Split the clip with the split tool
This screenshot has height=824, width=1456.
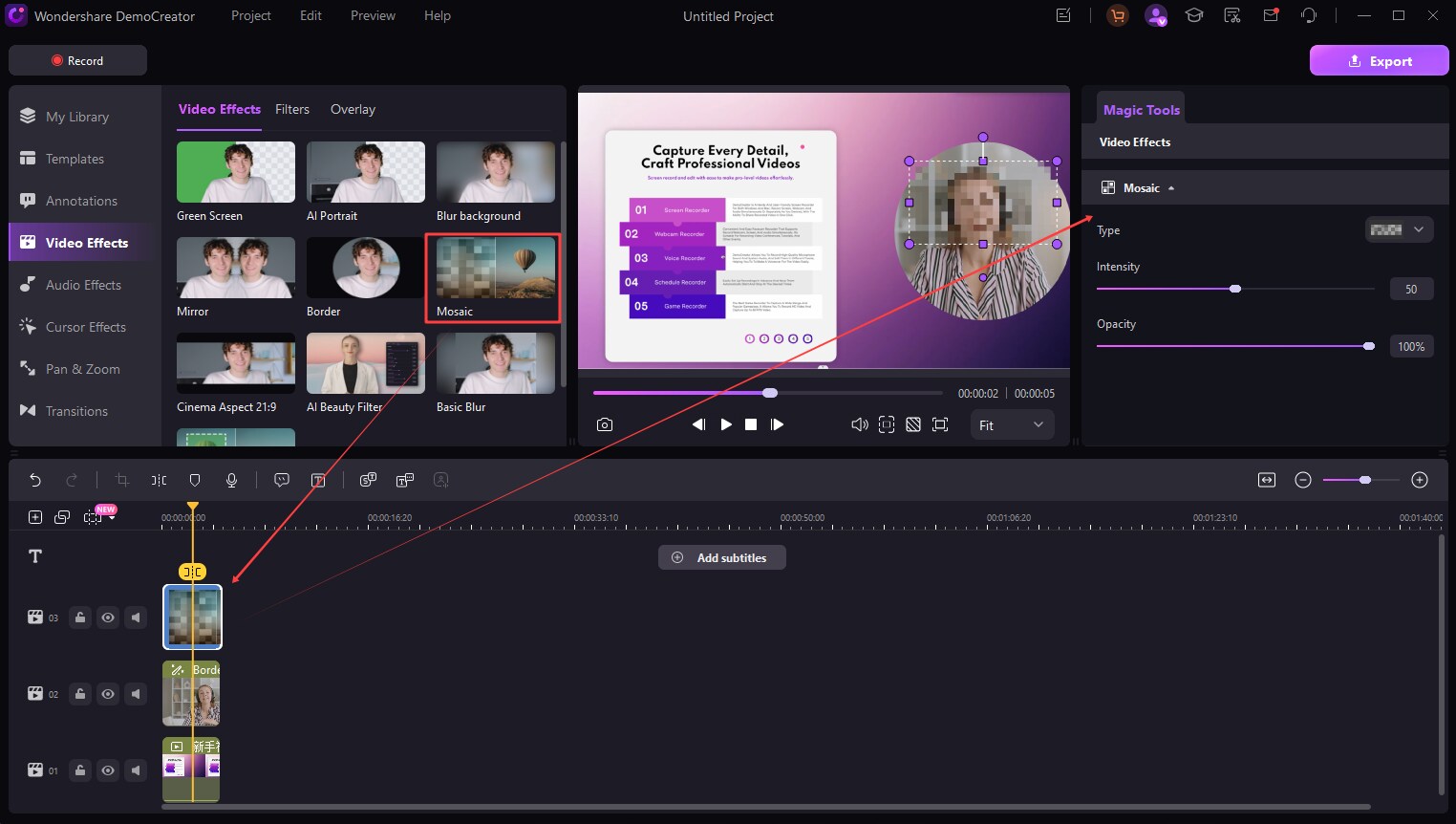(159, 480)
